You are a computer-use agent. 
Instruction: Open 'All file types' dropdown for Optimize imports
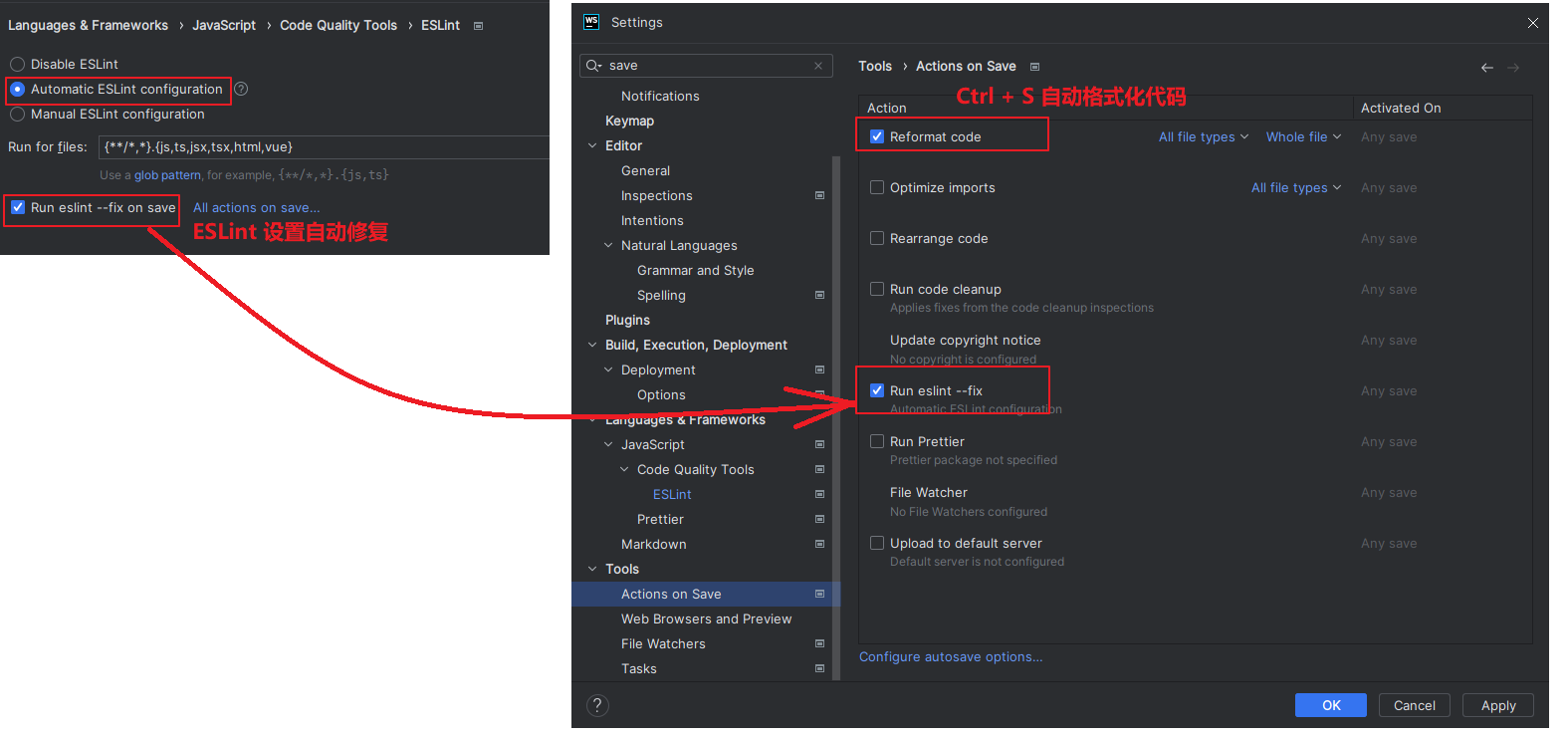coord(1296,187)
